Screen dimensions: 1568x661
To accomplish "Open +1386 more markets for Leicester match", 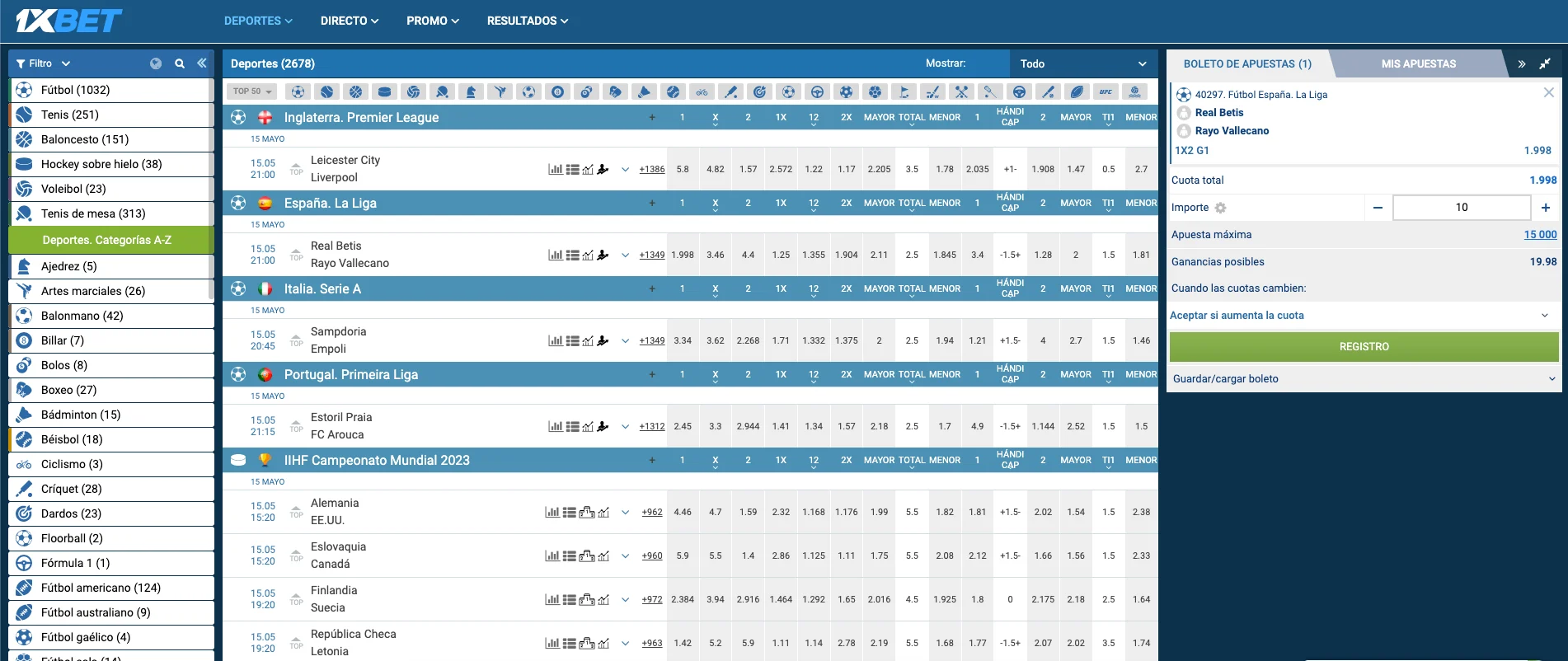I will [x=652, y=169].
